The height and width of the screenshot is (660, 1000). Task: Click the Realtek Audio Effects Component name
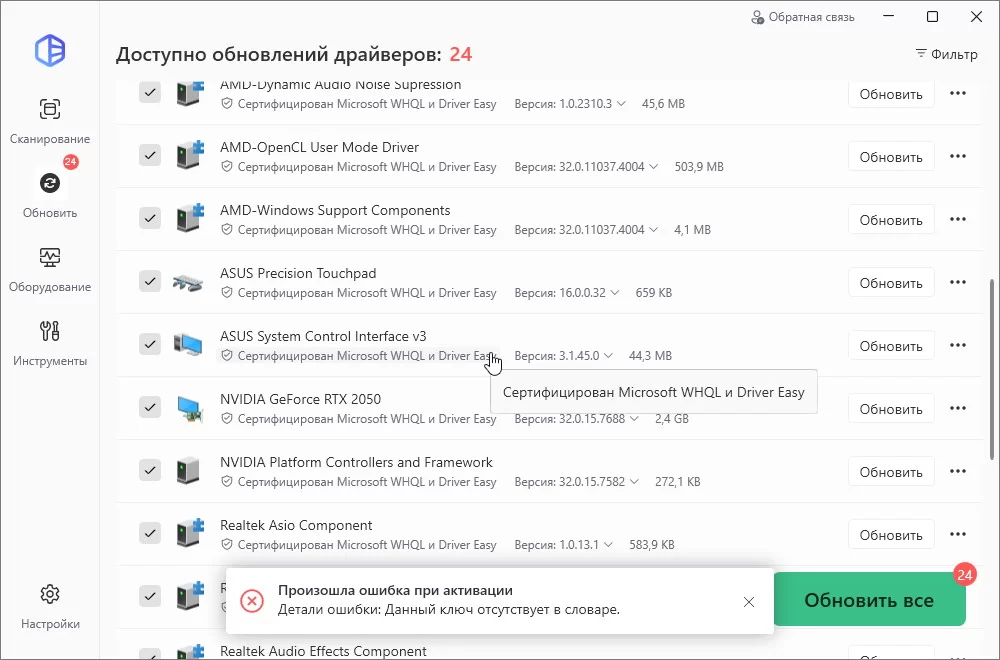[x=323, y=651]
